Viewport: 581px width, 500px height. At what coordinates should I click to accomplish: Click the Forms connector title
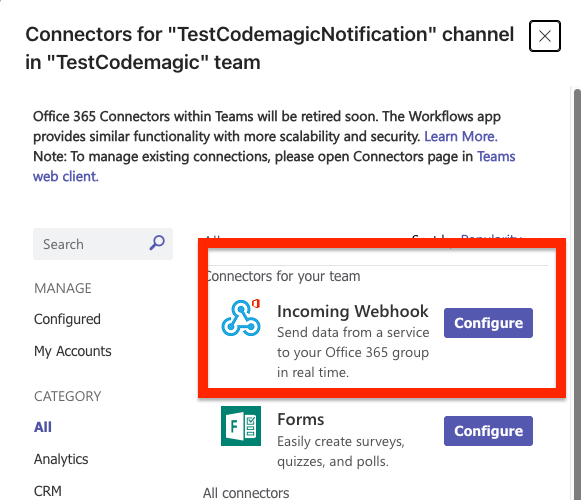coord(301,420)
